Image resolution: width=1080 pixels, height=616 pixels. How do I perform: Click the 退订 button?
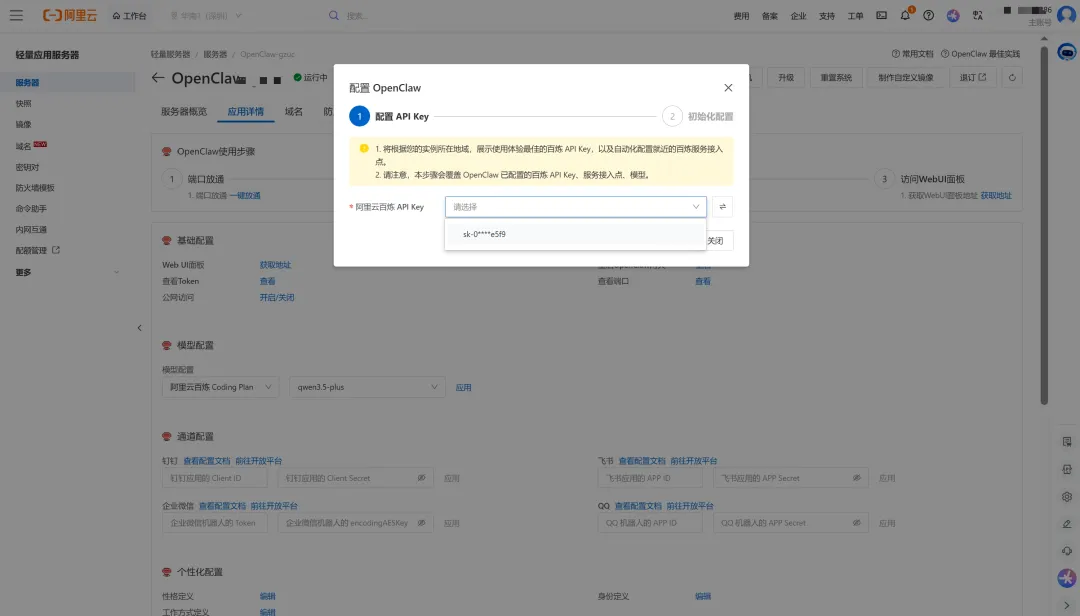point(973,77)
